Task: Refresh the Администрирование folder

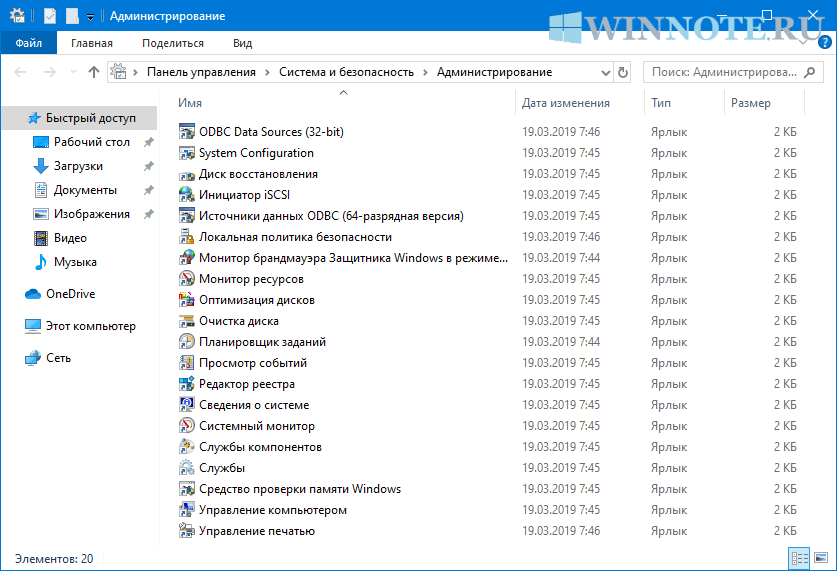Action: click(x=622, y=72)
